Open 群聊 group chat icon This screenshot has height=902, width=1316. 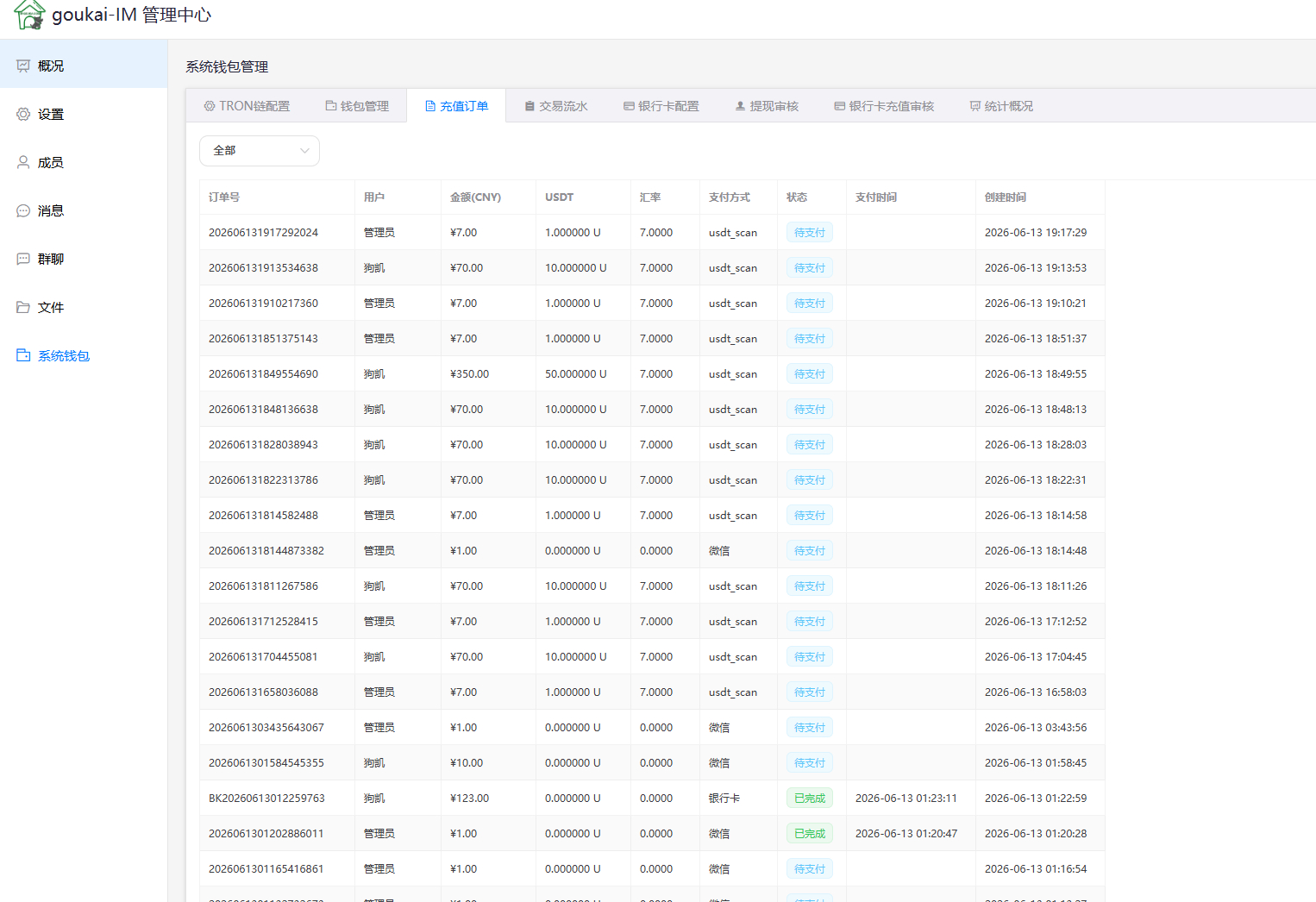23,259
